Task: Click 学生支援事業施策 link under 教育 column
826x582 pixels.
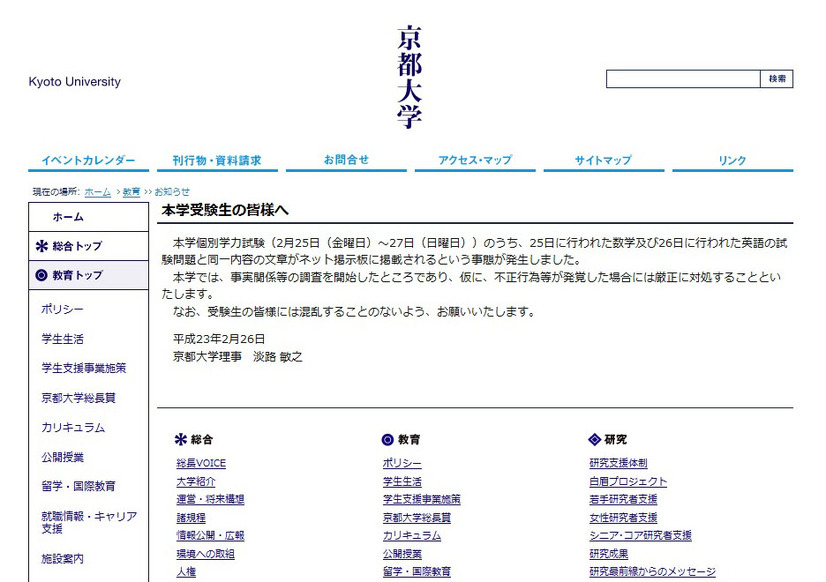Action: (421, 499)
